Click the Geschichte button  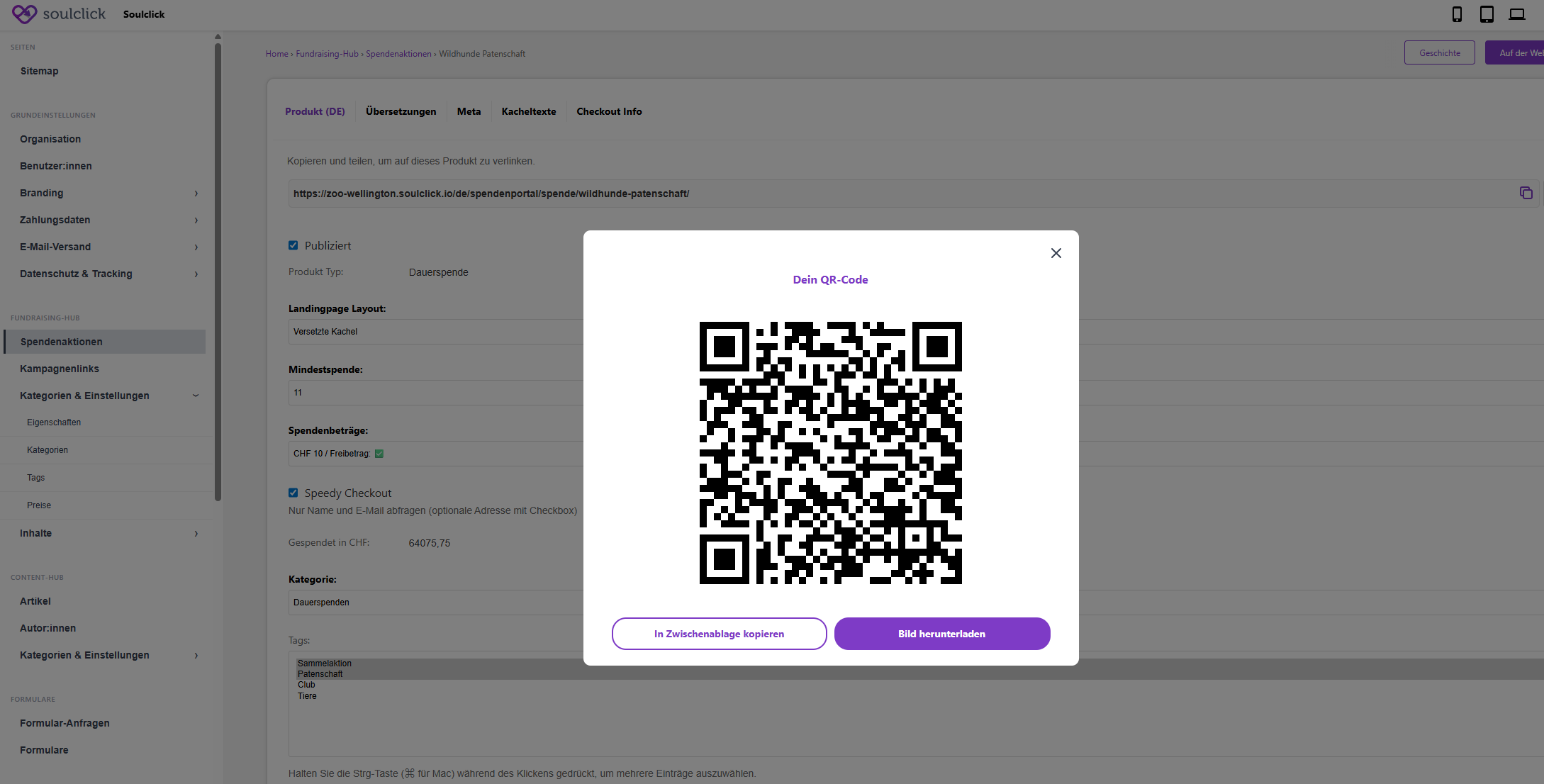[x=1439, y=52]
